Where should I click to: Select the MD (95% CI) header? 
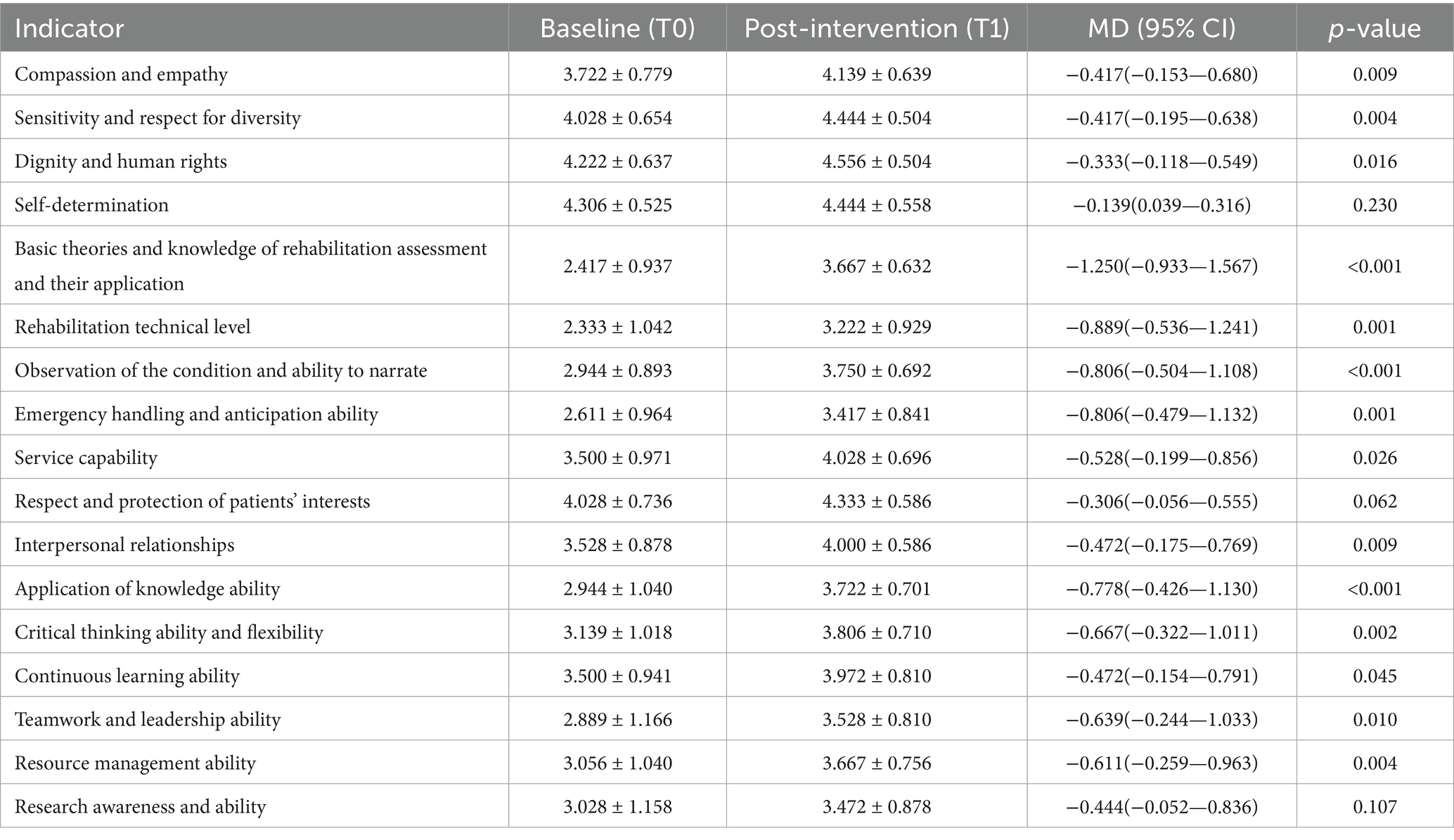point(1162,28)
